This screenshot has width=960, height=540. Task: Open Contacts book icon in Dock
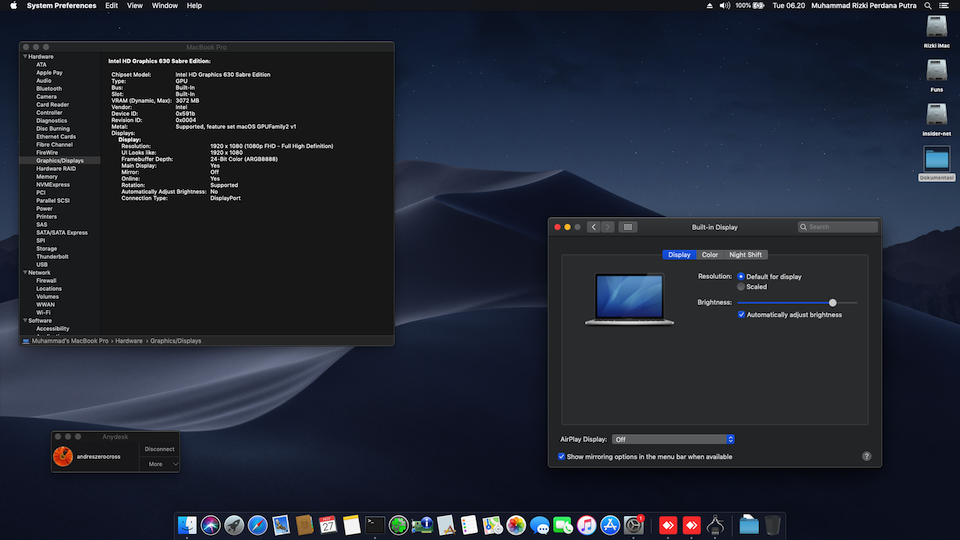(304, 525)
